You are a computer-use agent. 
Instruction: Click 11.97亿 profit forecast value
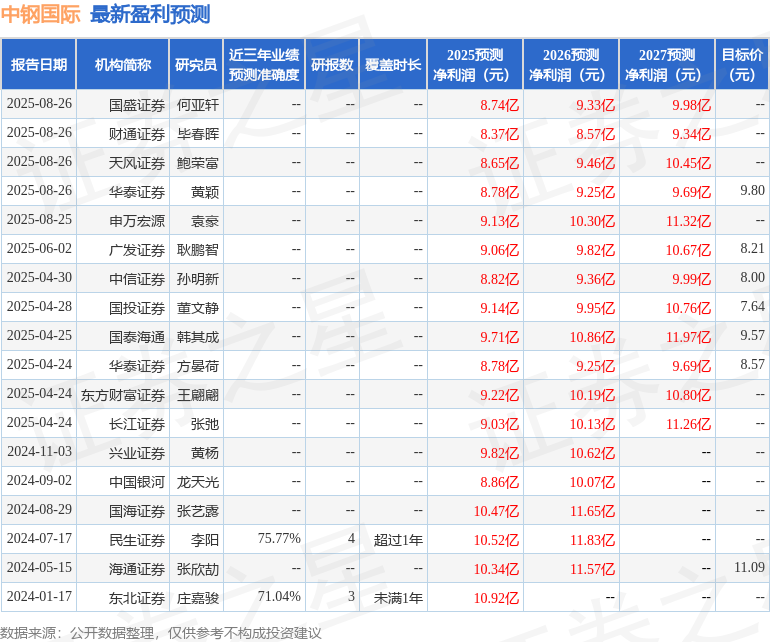[x=688, y=337]
